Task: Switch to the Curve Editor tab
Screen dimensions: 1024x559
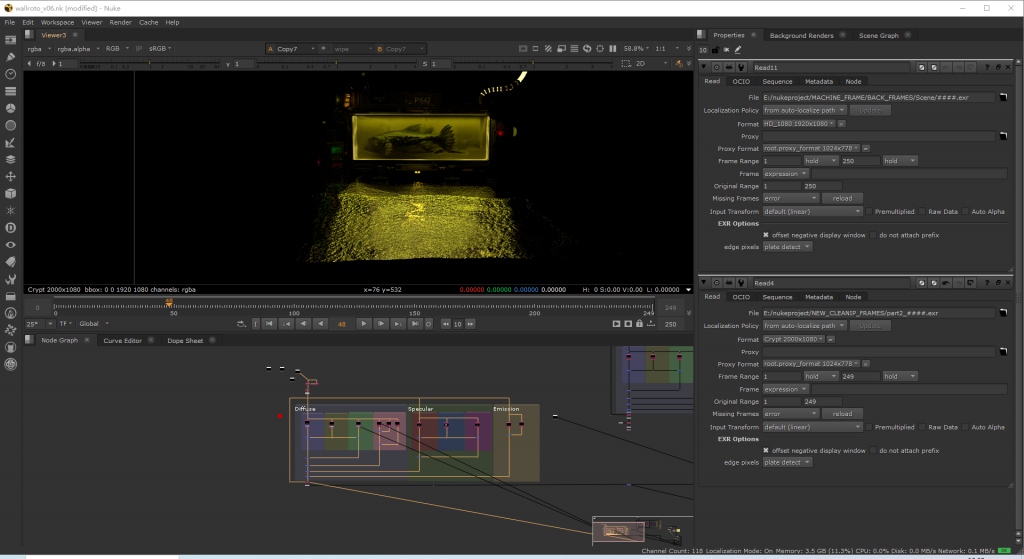Action: click(122, 340)
